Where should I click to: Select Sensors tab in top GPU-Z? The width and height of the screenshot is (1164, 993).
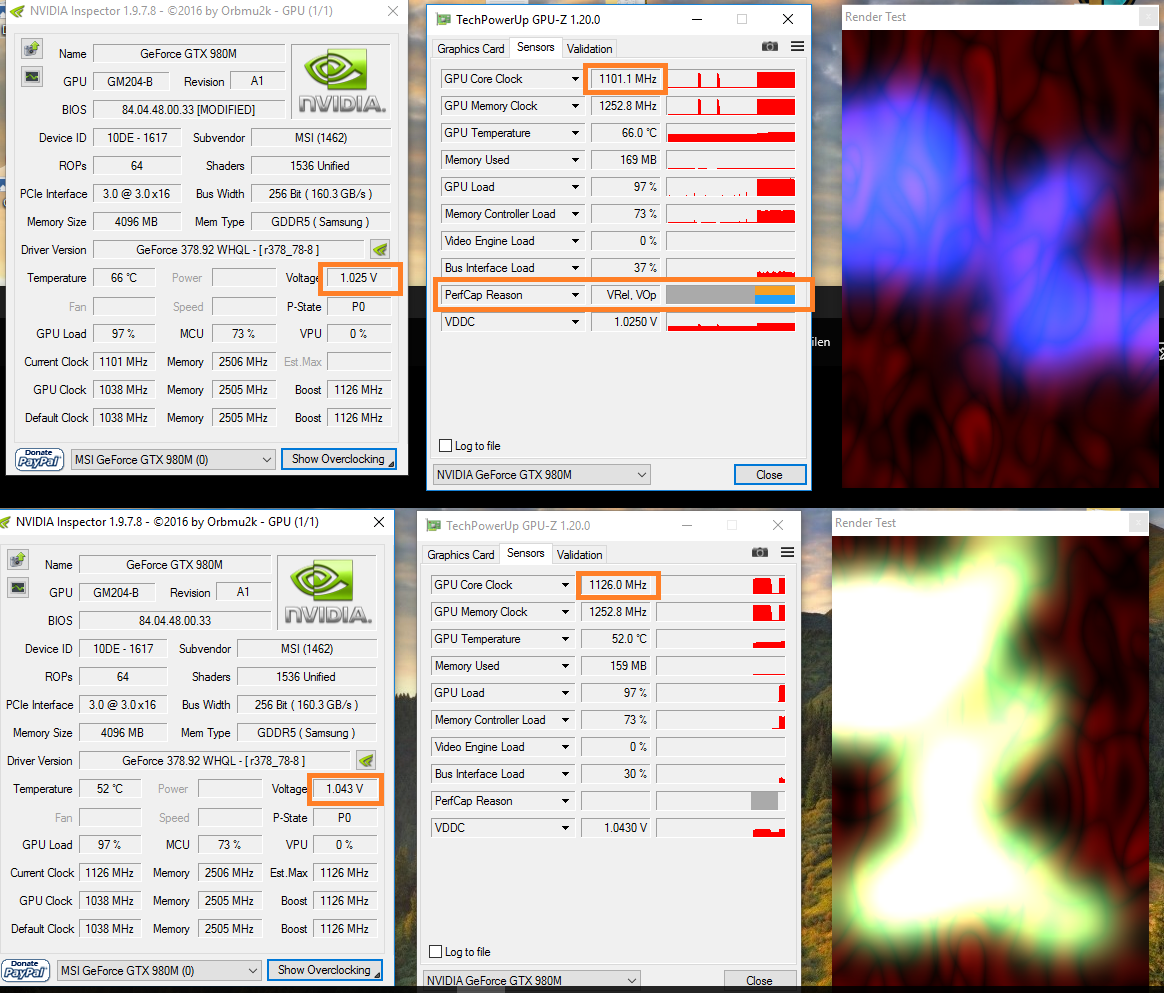pos(535,47)
